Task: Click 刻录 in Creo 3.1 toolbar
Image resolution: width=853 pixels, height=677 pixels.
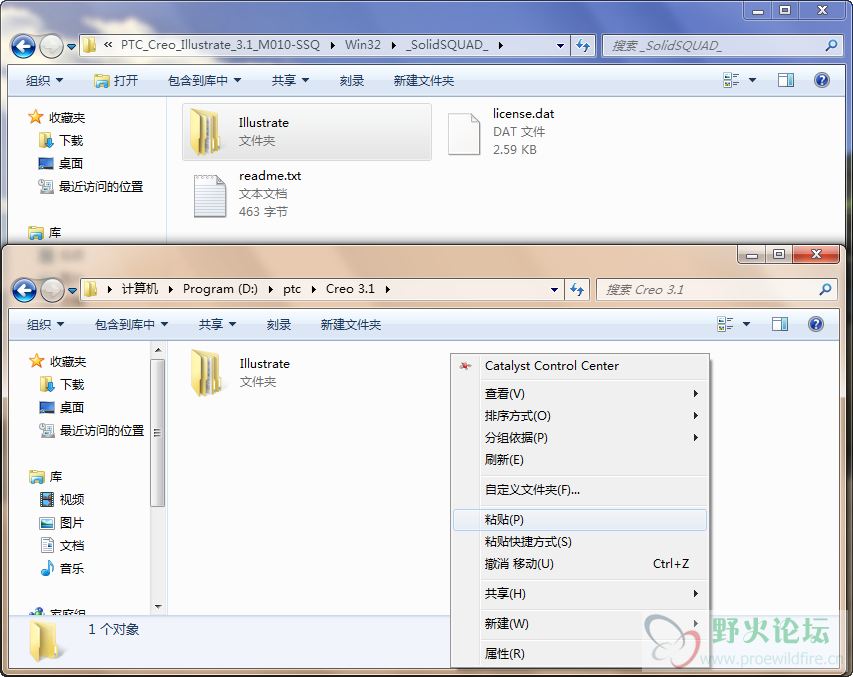Action: click(279, 324)
